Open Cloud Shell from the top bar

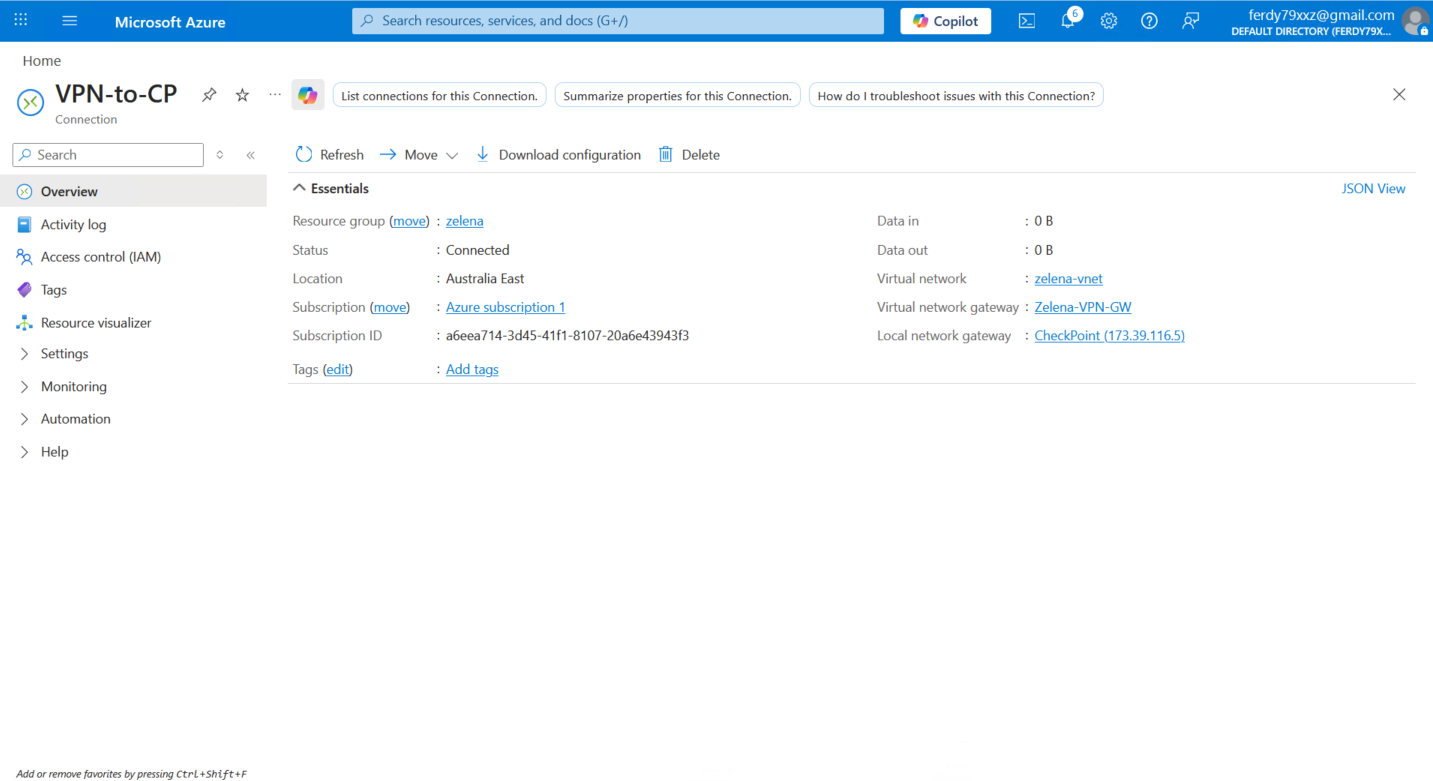coord(1026,21)
